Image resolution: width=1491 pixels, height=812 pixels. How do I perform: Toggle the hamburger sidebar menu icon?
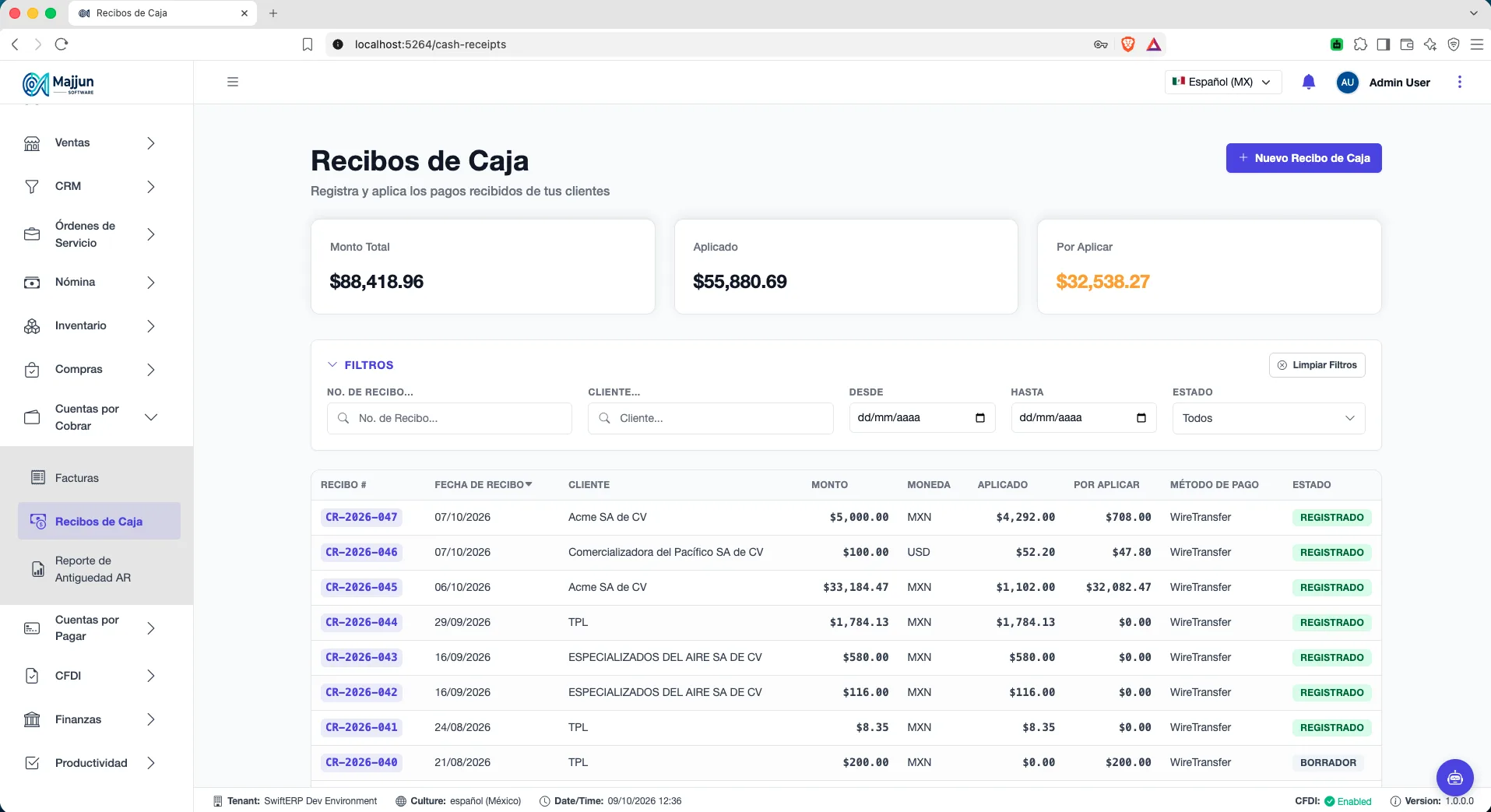(x=233, y=82)
